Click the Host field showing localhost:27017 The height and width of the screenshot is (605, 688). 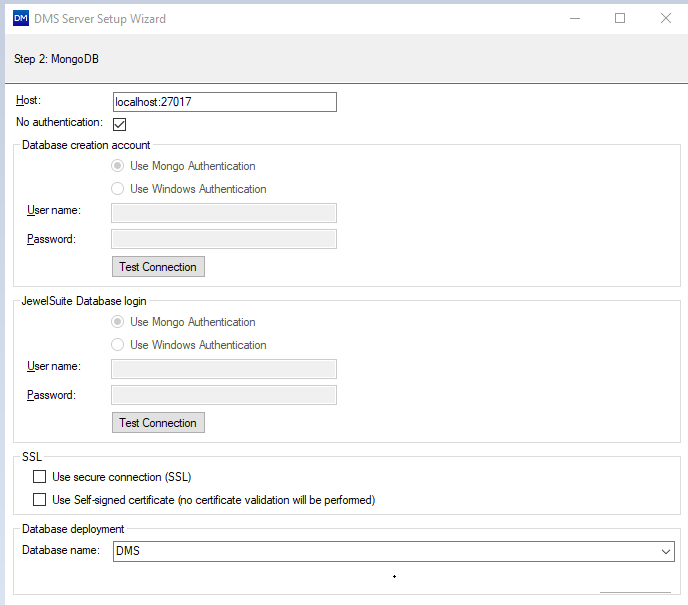coord(224,102)
